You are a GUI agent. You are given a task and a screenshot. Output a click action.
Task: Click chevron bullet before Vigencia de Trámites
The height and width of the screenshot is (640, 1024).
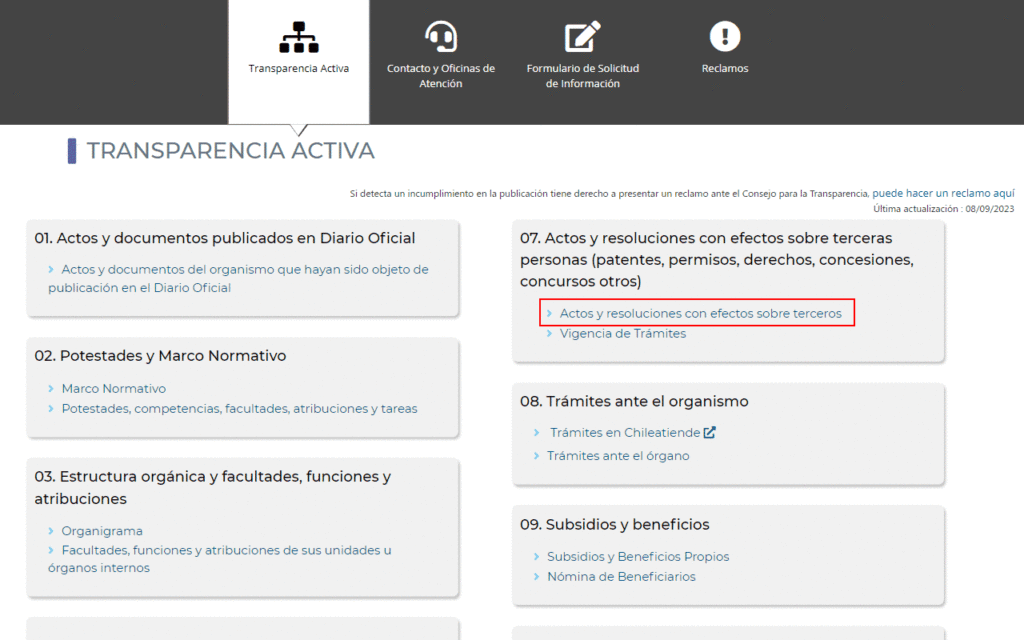click(549, 334)
